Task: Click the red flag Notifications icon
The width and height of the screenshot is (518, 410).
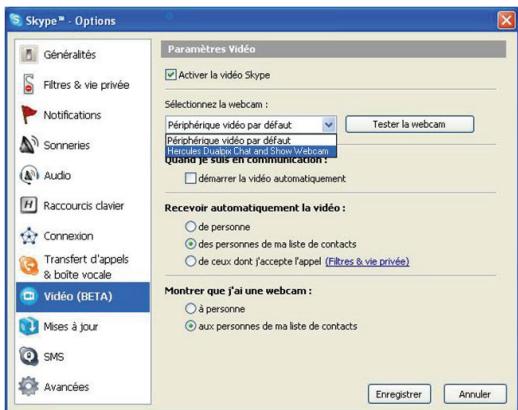Action: point(29,114)
